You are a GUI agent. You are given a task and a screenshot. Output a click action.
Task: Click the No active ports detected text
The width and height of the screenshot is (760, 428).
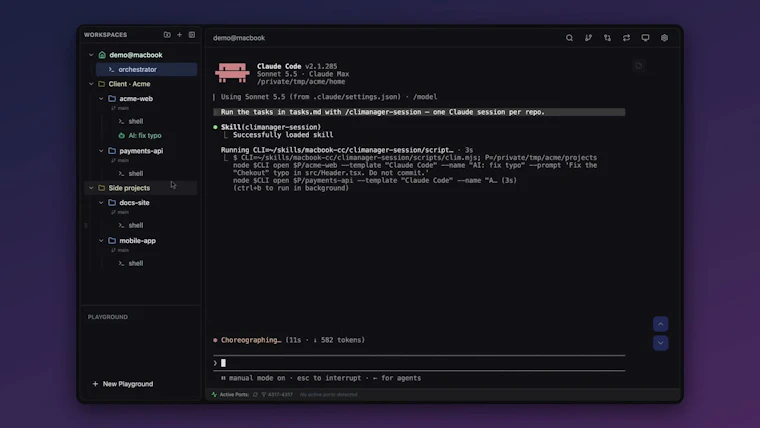click(329, 395)
